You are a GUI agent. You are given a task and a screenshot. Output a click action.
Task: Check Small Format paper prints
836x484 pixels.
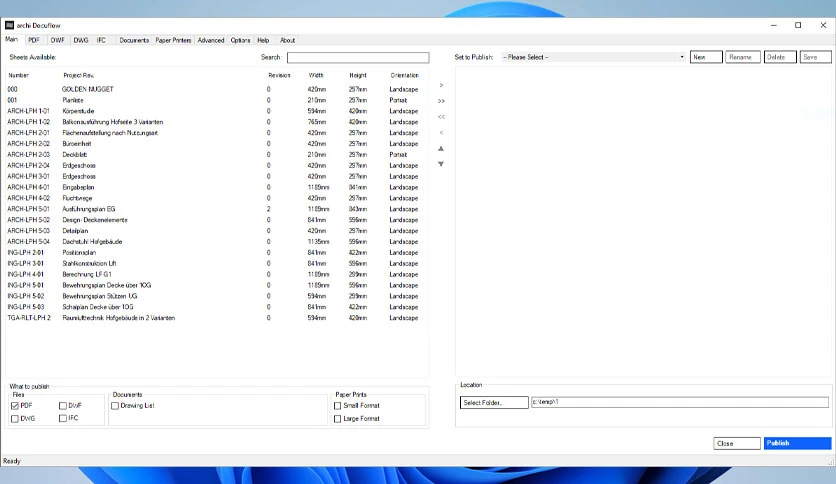[337, 406]
